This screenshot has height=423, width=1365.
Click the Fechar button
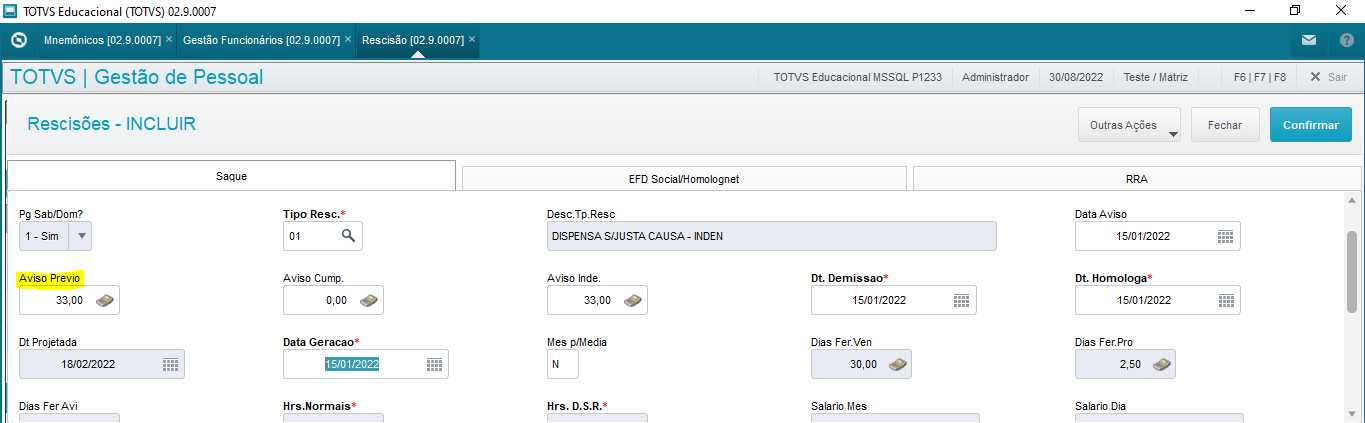(x=1225, y=126)
